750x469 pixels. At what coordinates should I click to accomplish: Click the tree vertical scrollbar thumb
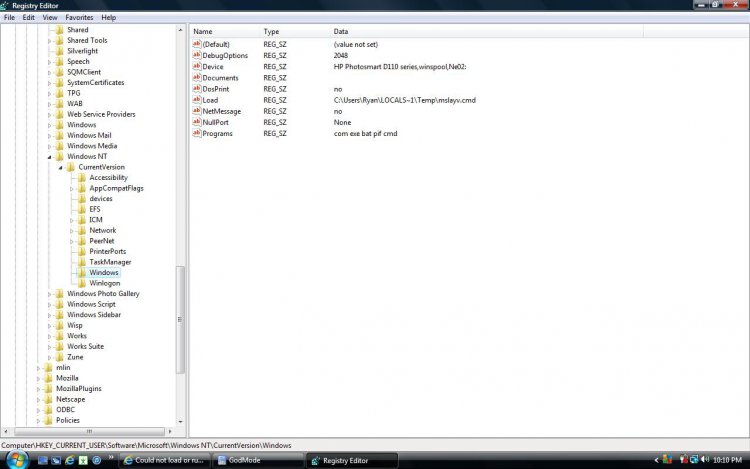click(x=180, y=319)
